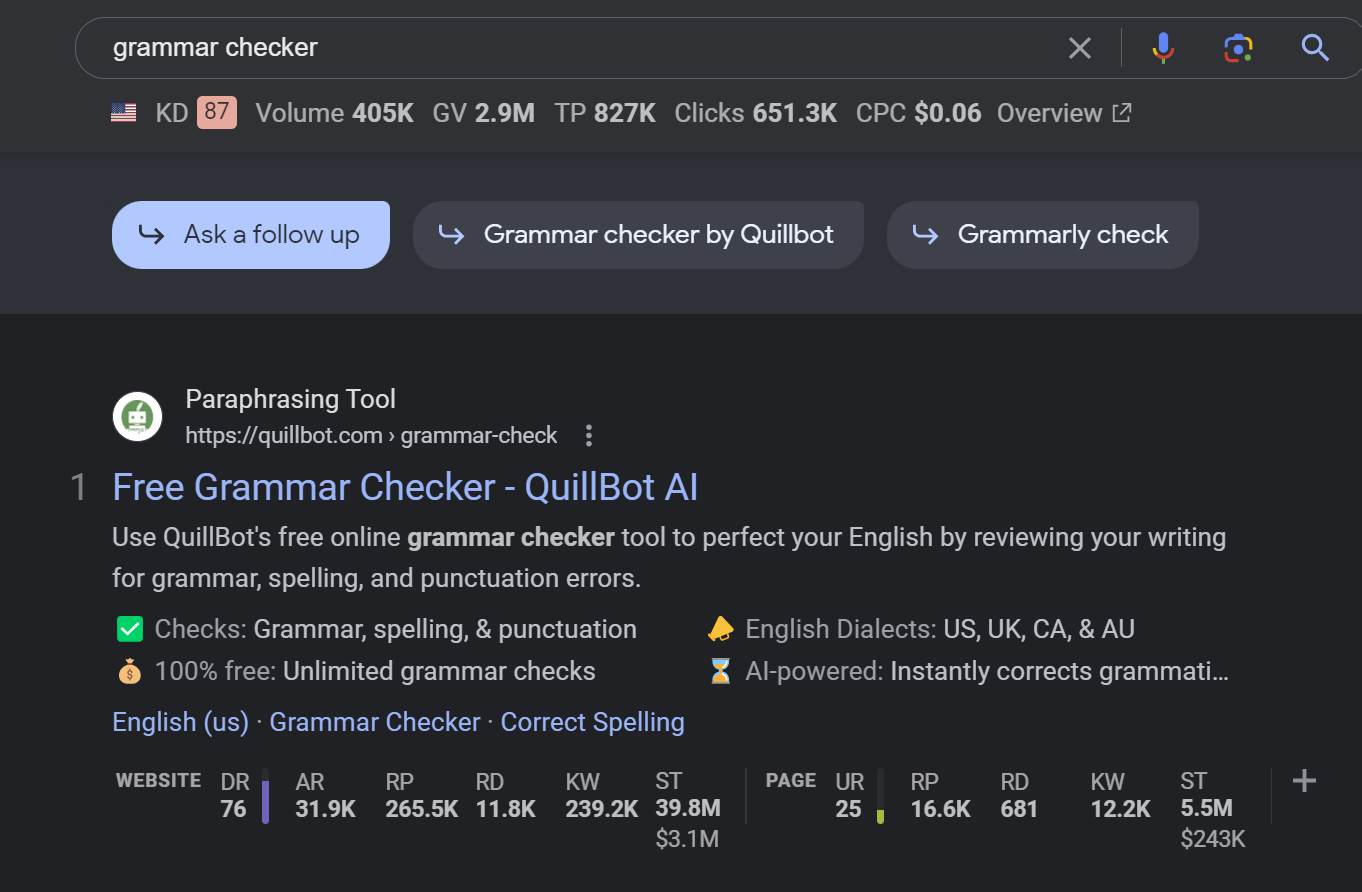Click the page RD 681 value
The width and height of the screenshot is (1362, 892).
(1019, 808)
